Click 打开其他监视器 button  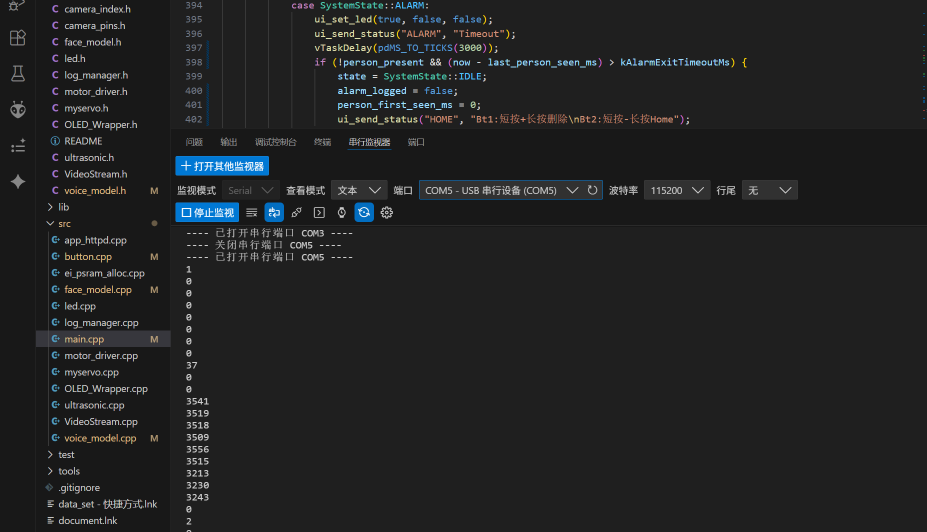[222, 166]
